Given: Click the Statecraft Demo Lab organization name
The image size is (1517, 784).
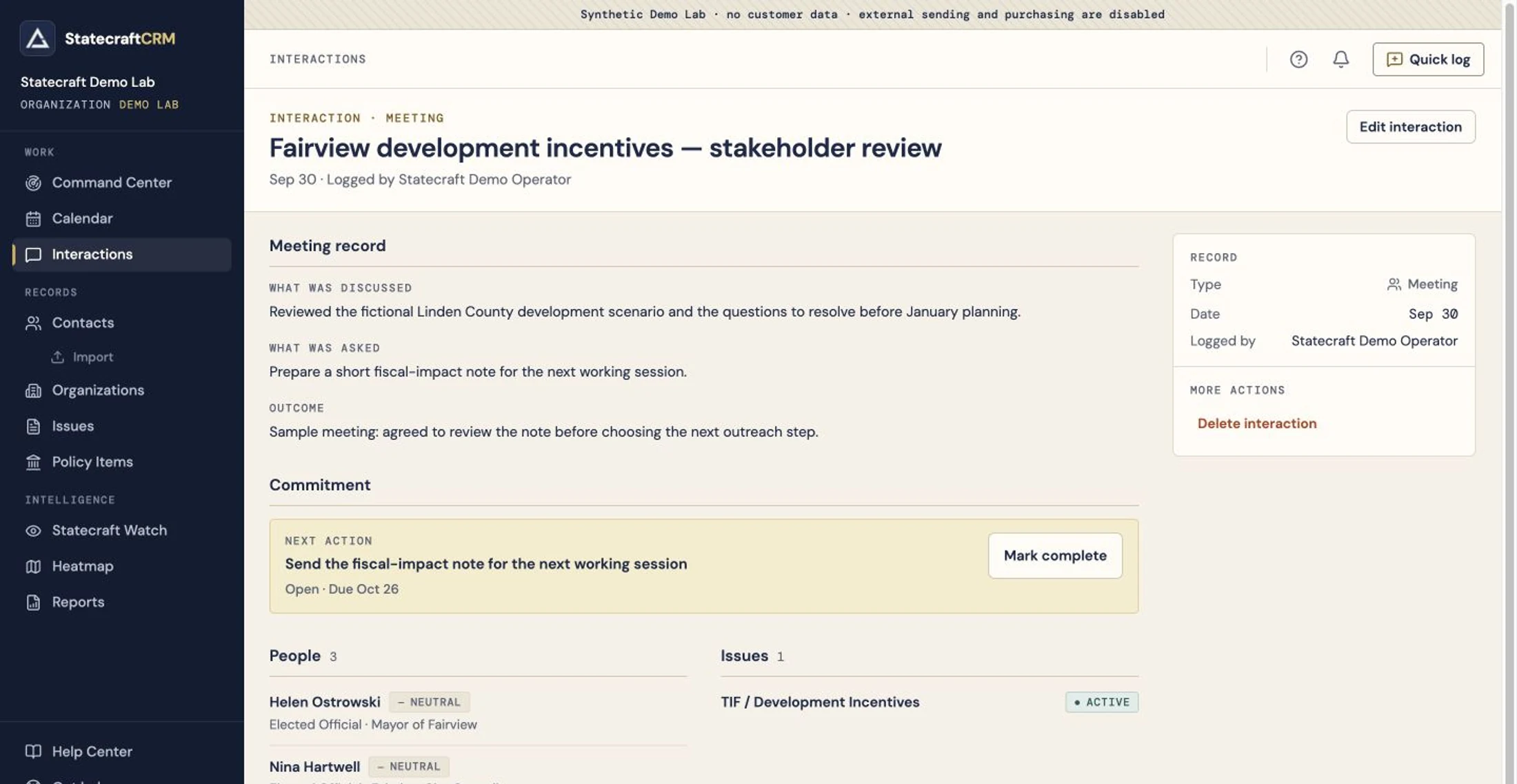Looking at the screenshot, I should click(88, 82).
